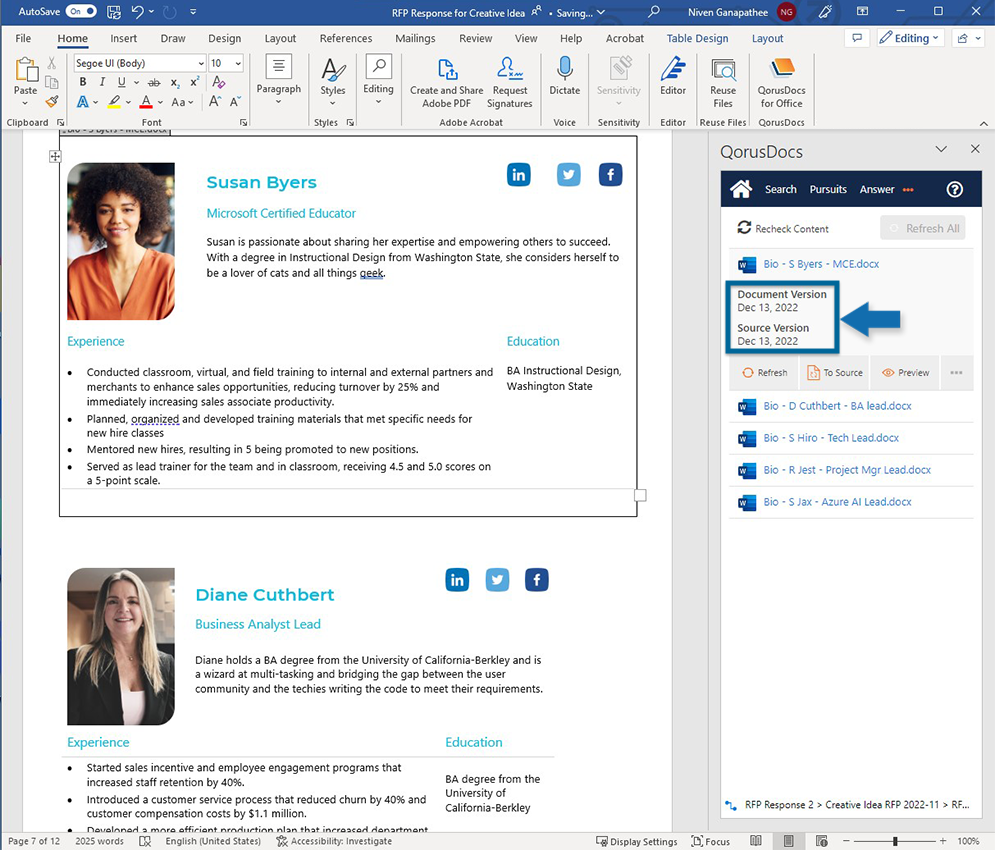Open the font size dropdown
This screenshot has height=856, width=995.
click(238, 63)
